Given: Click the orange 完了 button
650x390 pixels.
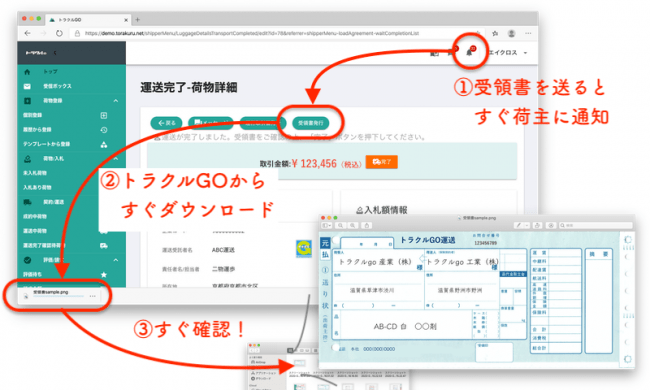Looking at the screenshot, I should pos(381,162).
